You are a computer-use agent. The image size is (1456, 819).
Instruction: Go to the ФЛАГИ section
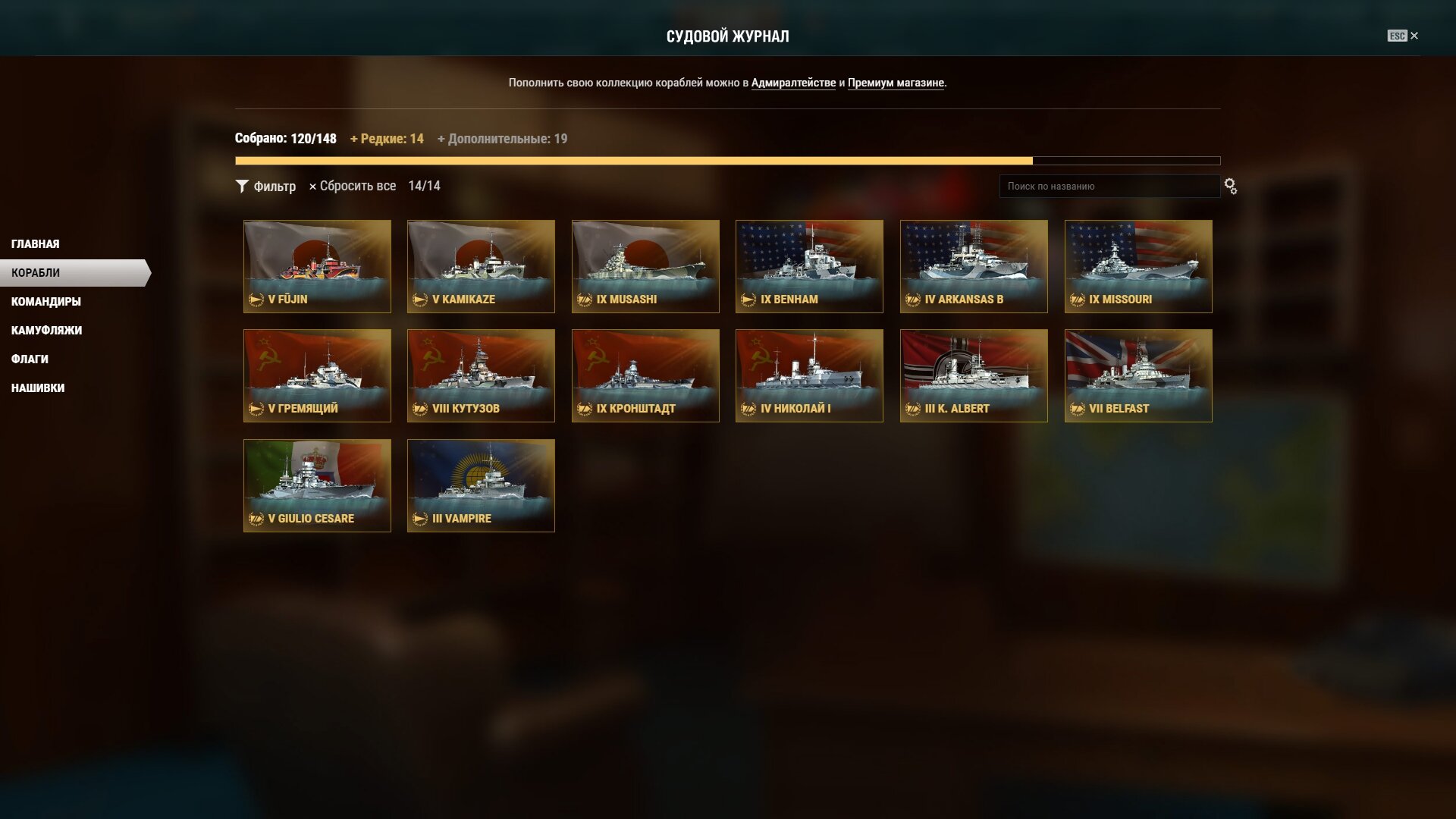click(30, 359)
